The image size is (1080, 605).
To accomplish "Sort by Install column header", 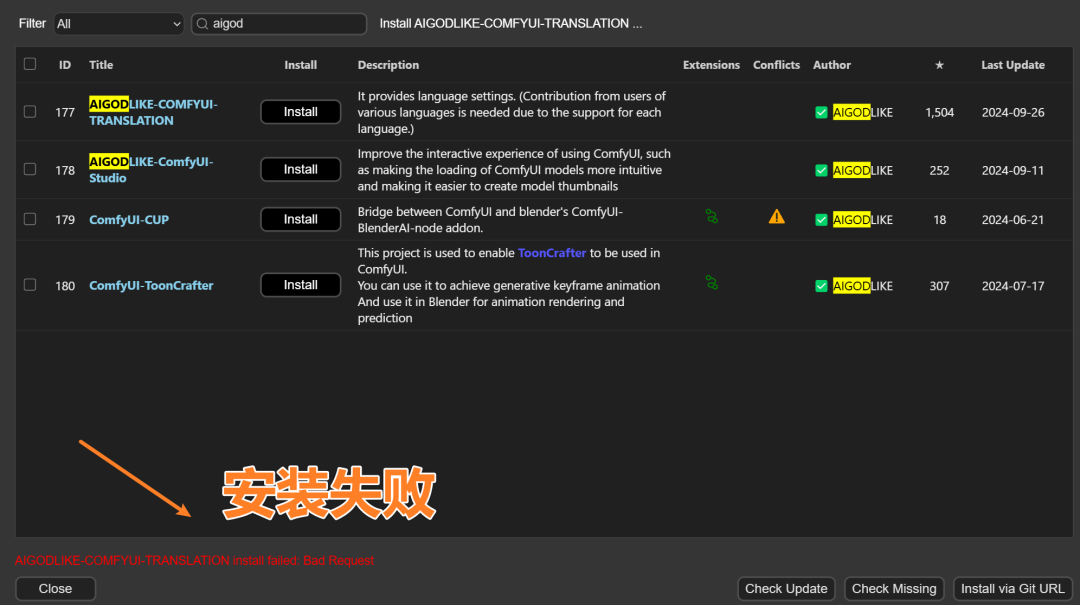I will [300, 65].
